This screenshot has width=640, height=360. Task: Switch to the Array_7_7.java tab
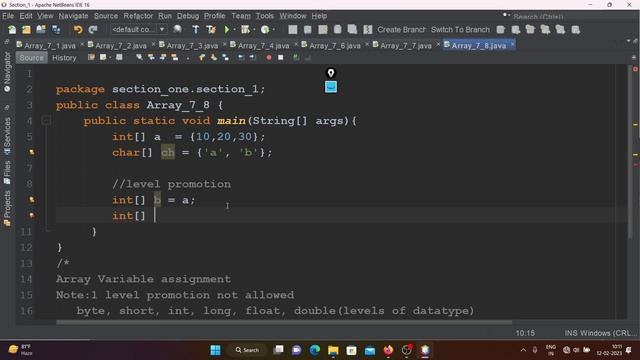[x=406, y=45]
